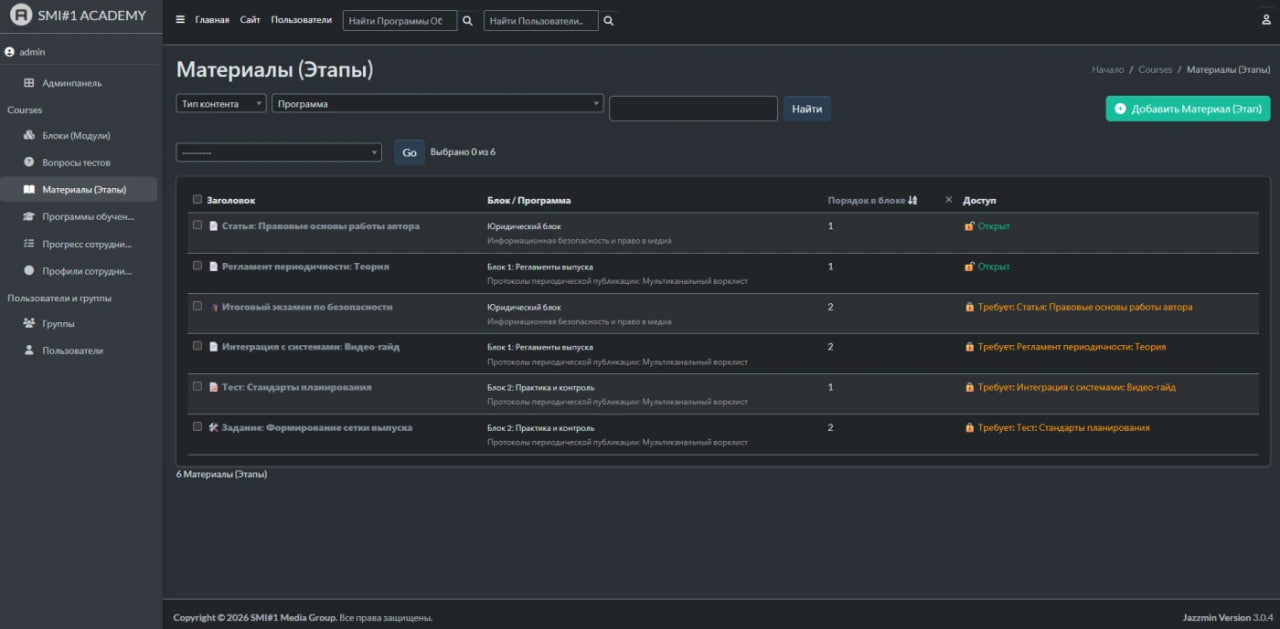Open Группы in the sidebar
The height and width of the screenshot is (629, 1280).
pos(58,323)
